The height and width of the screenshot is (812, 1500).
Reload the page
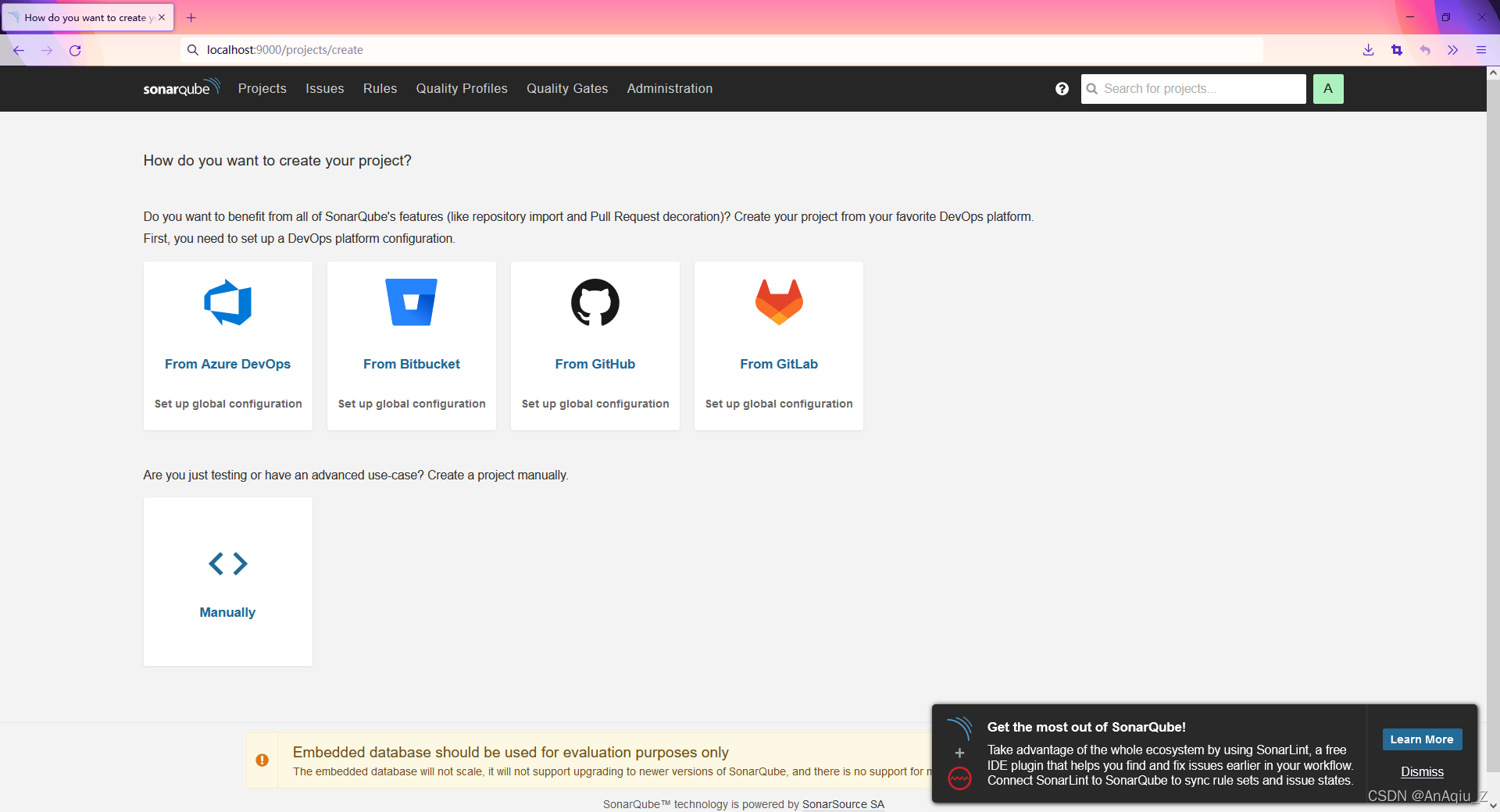(x=75, y=50)
